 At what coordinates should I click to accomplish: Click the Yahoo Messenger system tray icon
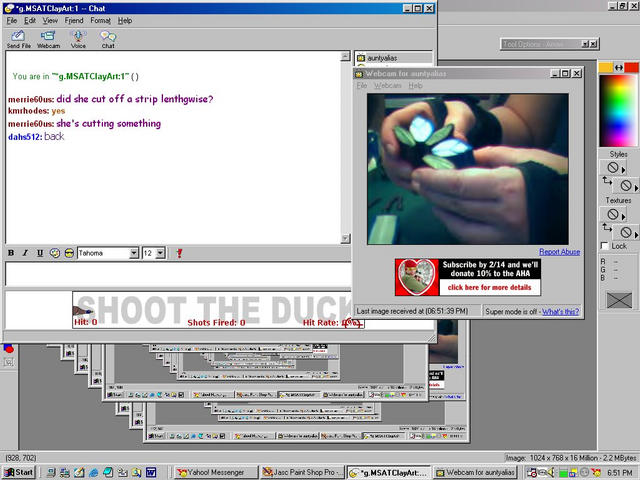coord(596,472)
